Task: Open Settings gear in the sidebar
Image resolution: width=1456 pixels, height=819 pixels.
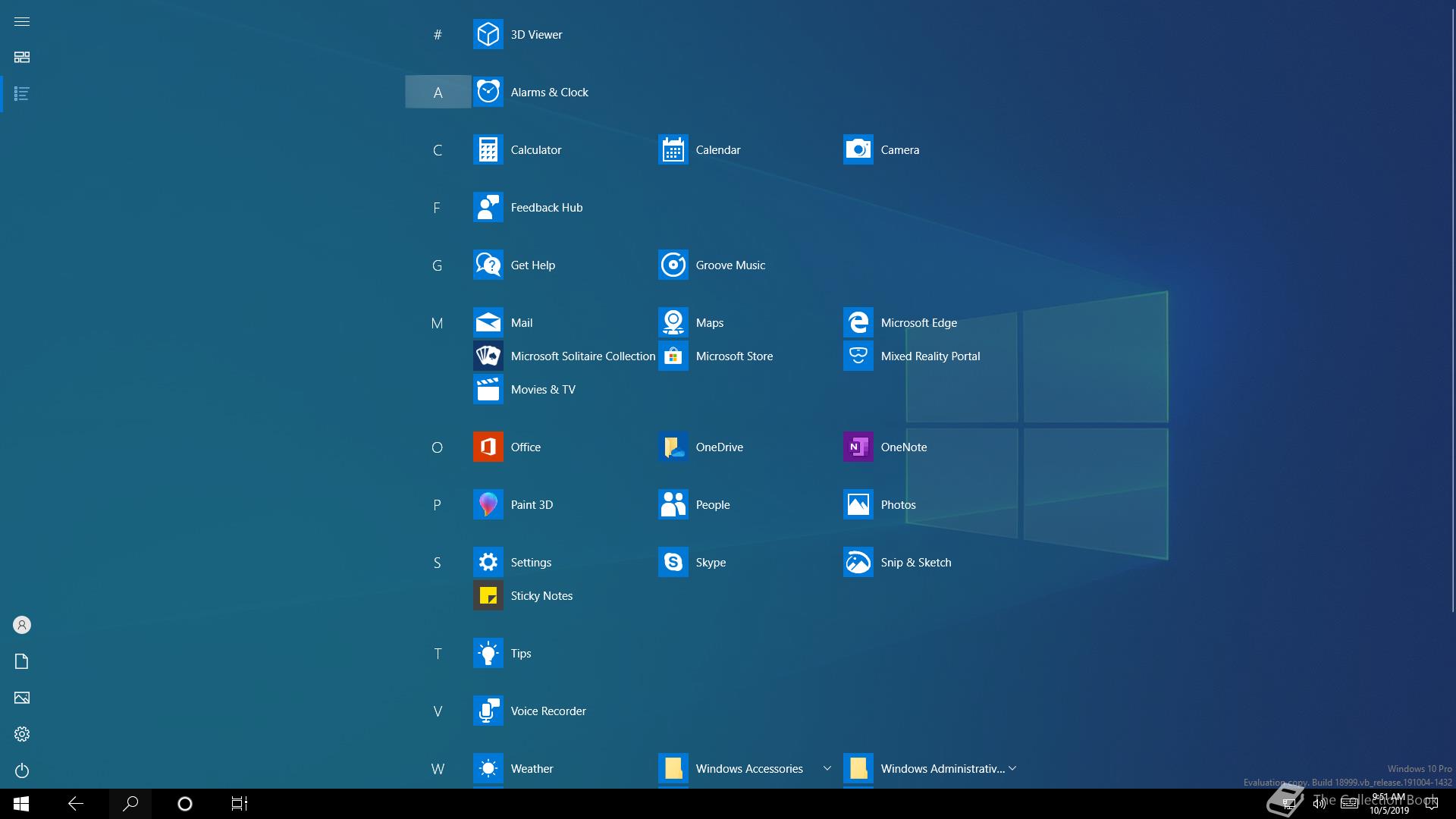Action: (22, 734)
